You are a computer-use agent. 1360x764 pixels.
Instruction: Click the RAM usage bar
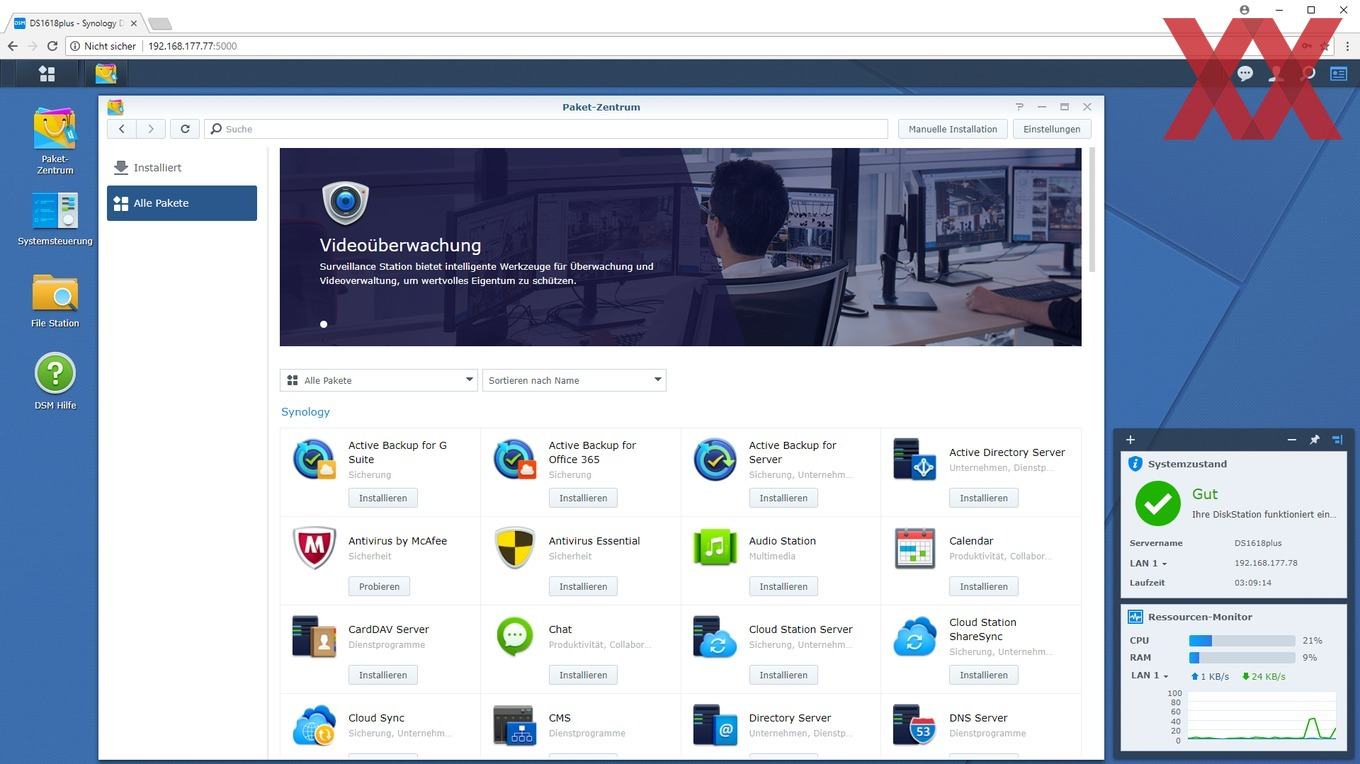click(1242, 658)
